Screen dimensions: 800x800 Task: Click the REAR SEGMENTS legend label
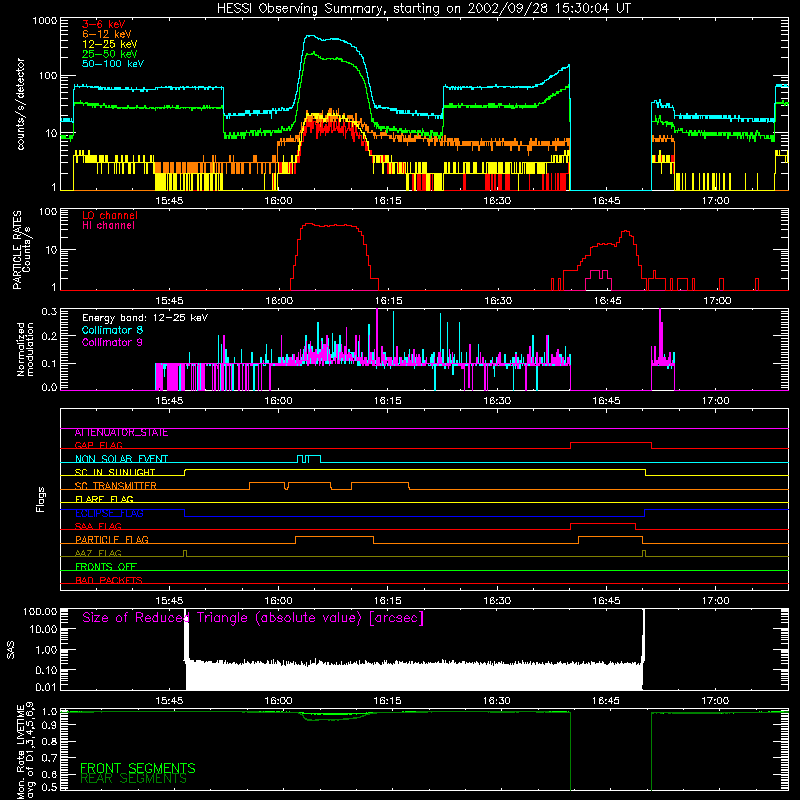point(133,779)
